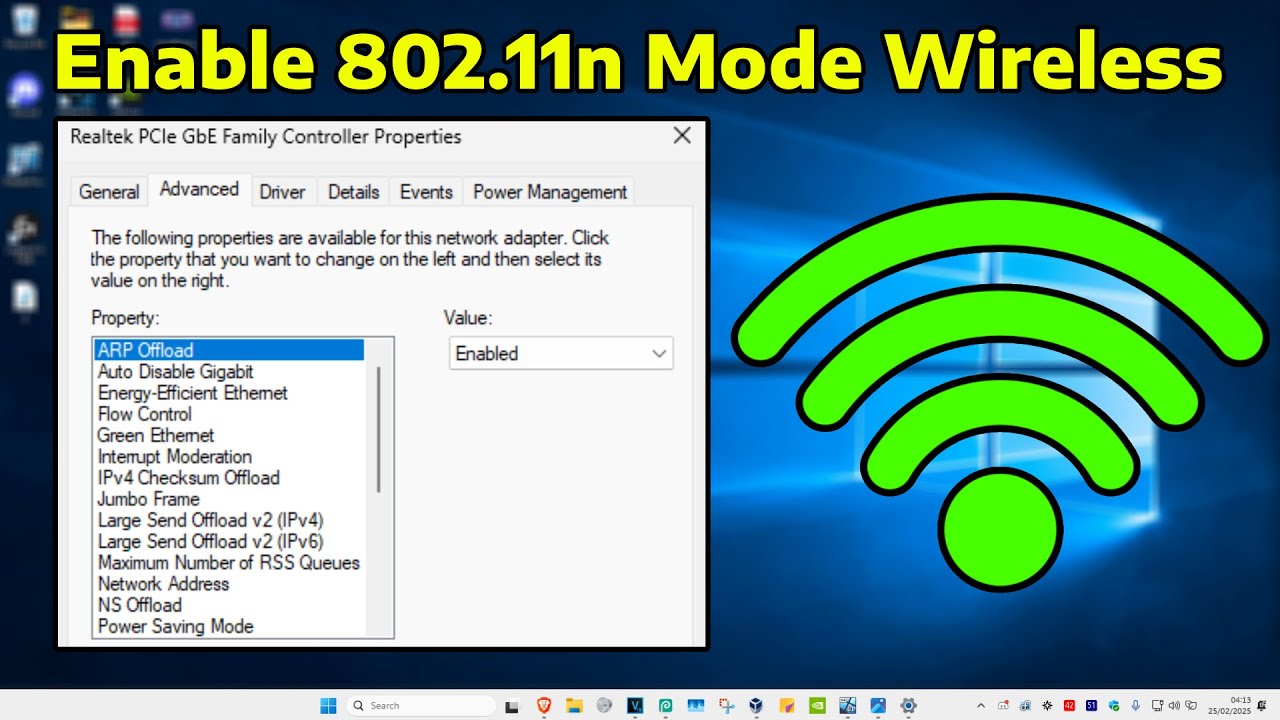
Task: Select ARP Offload in the Property list
Action: pyautogui.click(x=228, y=350)
